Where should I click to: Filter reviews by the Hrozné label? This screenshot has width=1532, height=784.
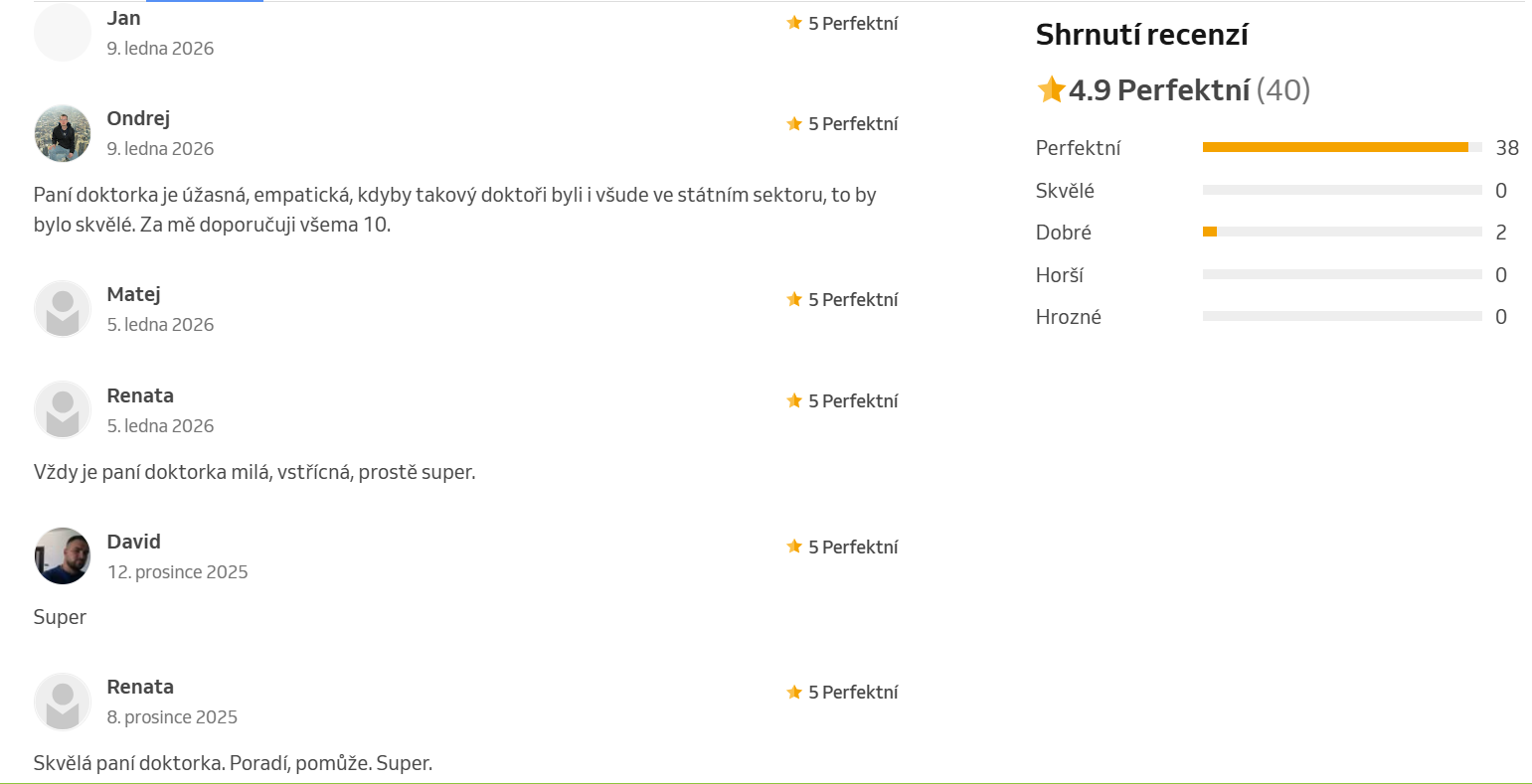(x=1069, y=317)
